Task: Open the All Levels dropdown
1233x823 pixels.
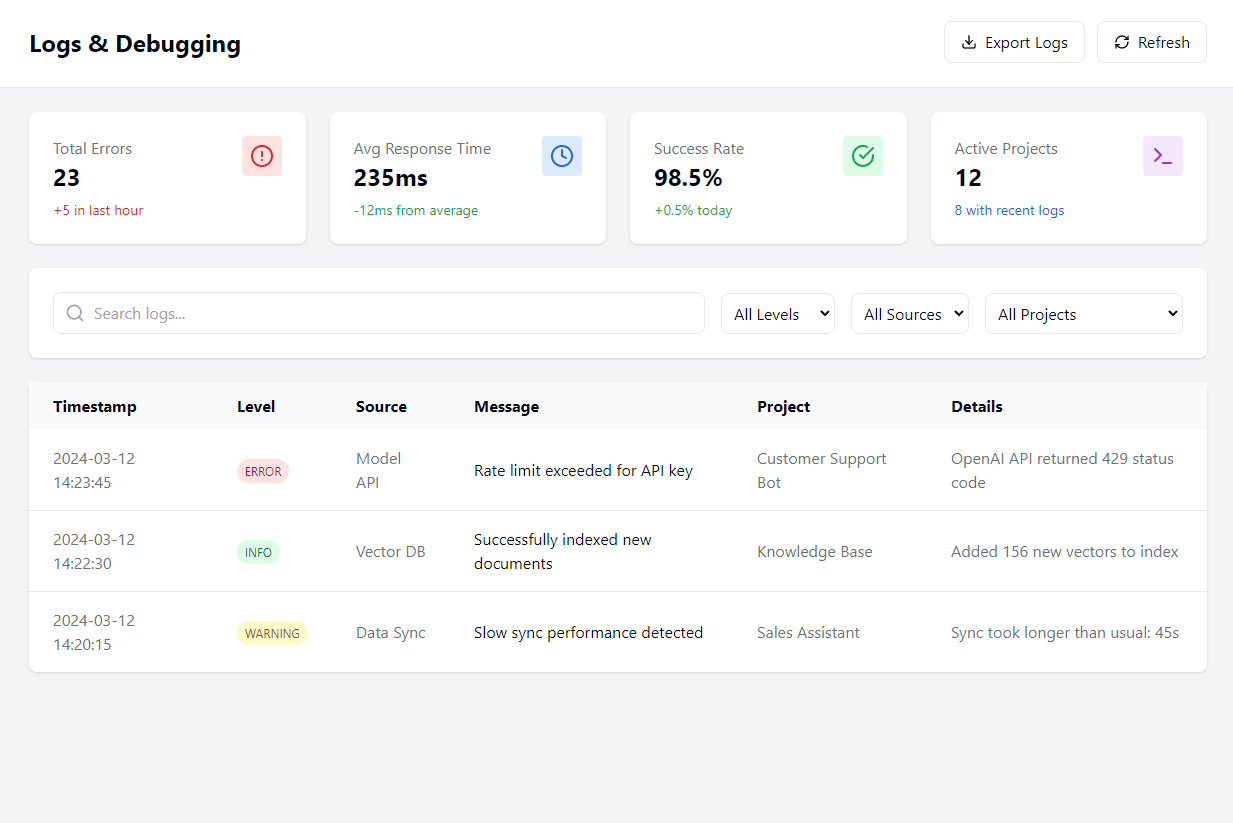Action: click(x=777, y=313)
